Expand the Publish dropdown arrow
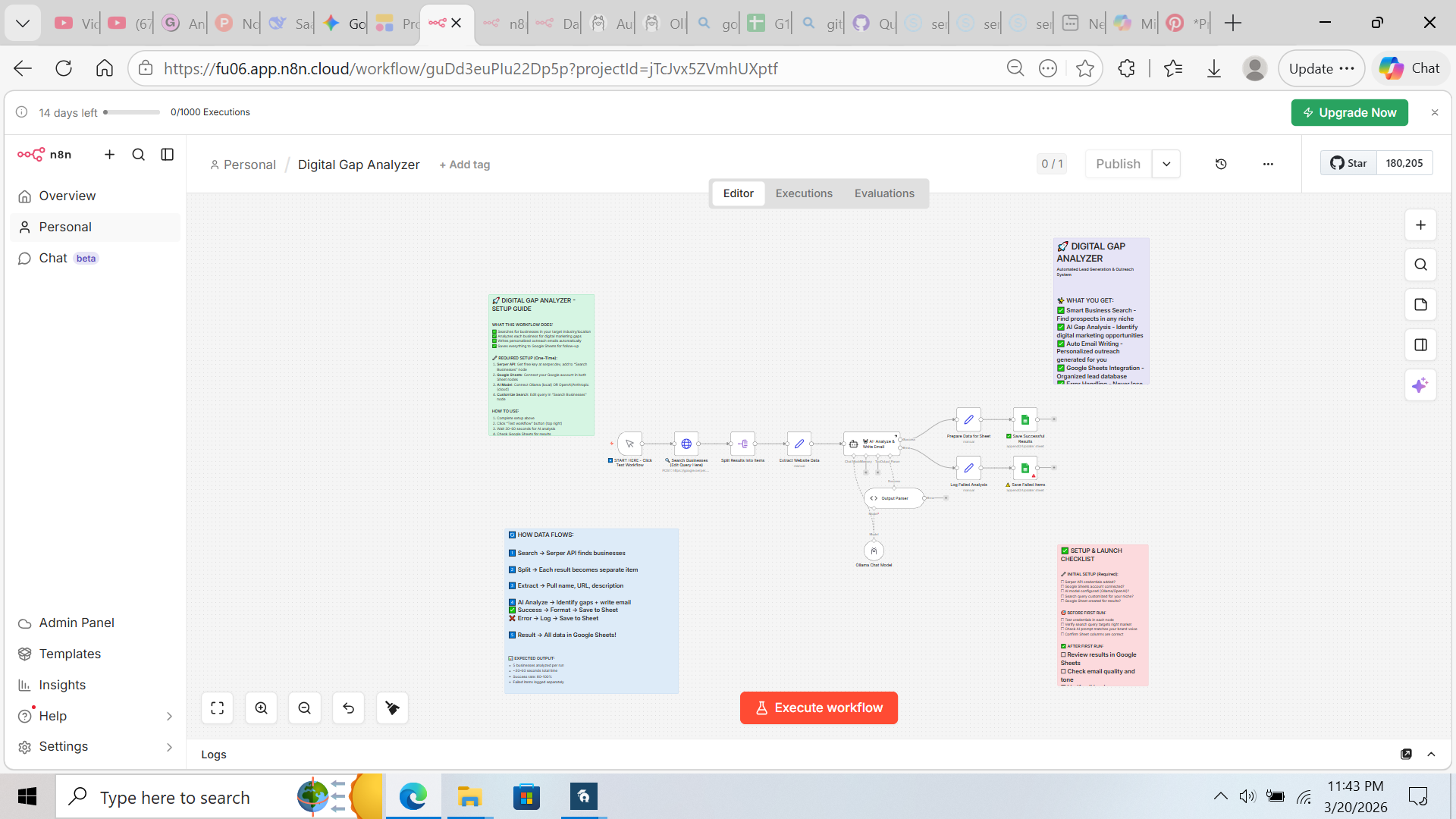Screen dimensions: 1456x819 [1166, 164]
